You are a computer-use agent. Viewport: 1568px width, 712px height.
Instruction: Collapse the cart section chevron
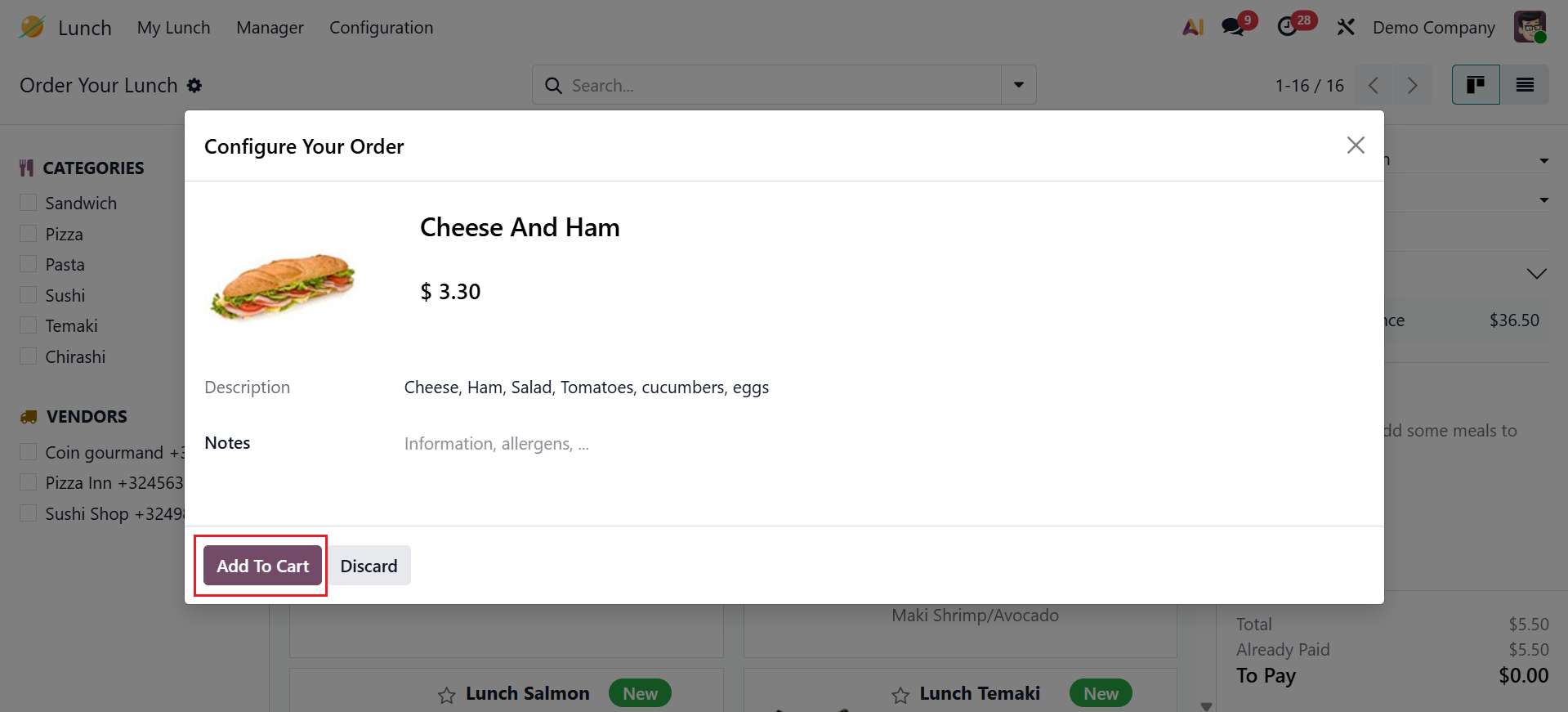[1536, 274]
